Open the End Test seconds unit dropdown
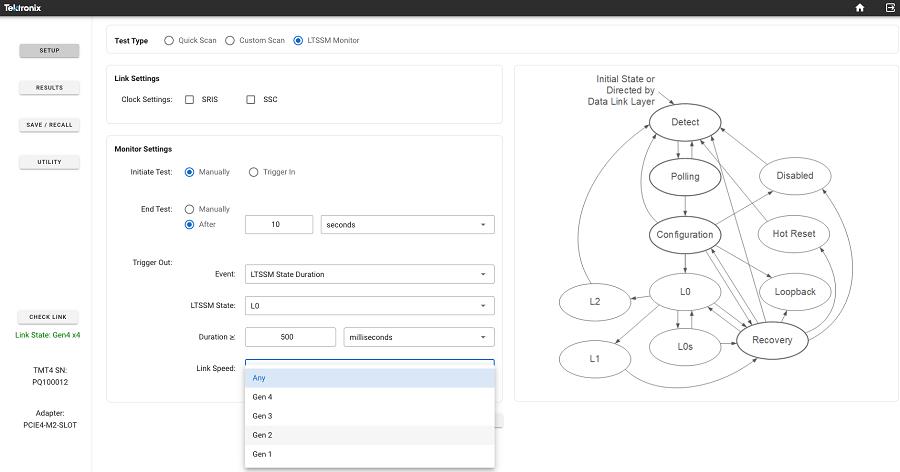The width and height of the screenshot is (900, 472). (406, 225)
